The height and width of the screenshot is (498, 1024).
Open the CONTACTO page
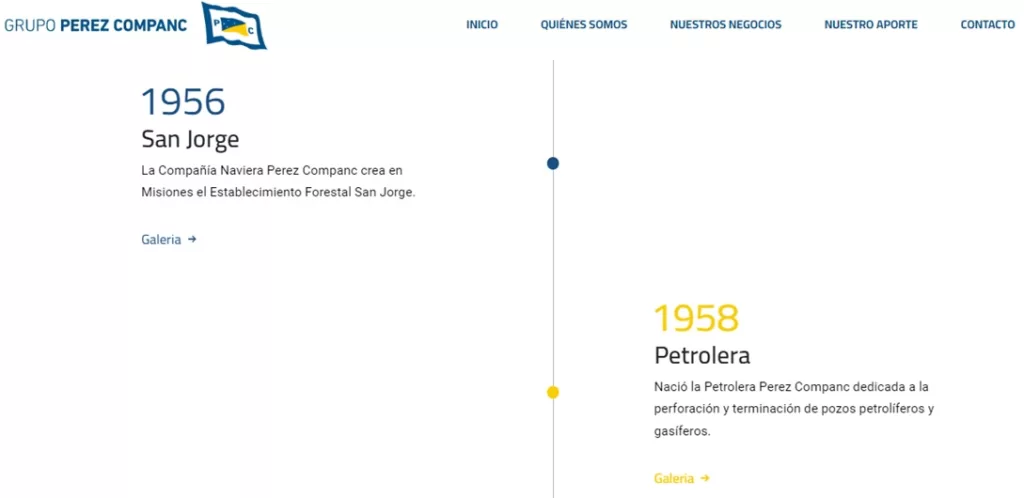tap(987, 25)
